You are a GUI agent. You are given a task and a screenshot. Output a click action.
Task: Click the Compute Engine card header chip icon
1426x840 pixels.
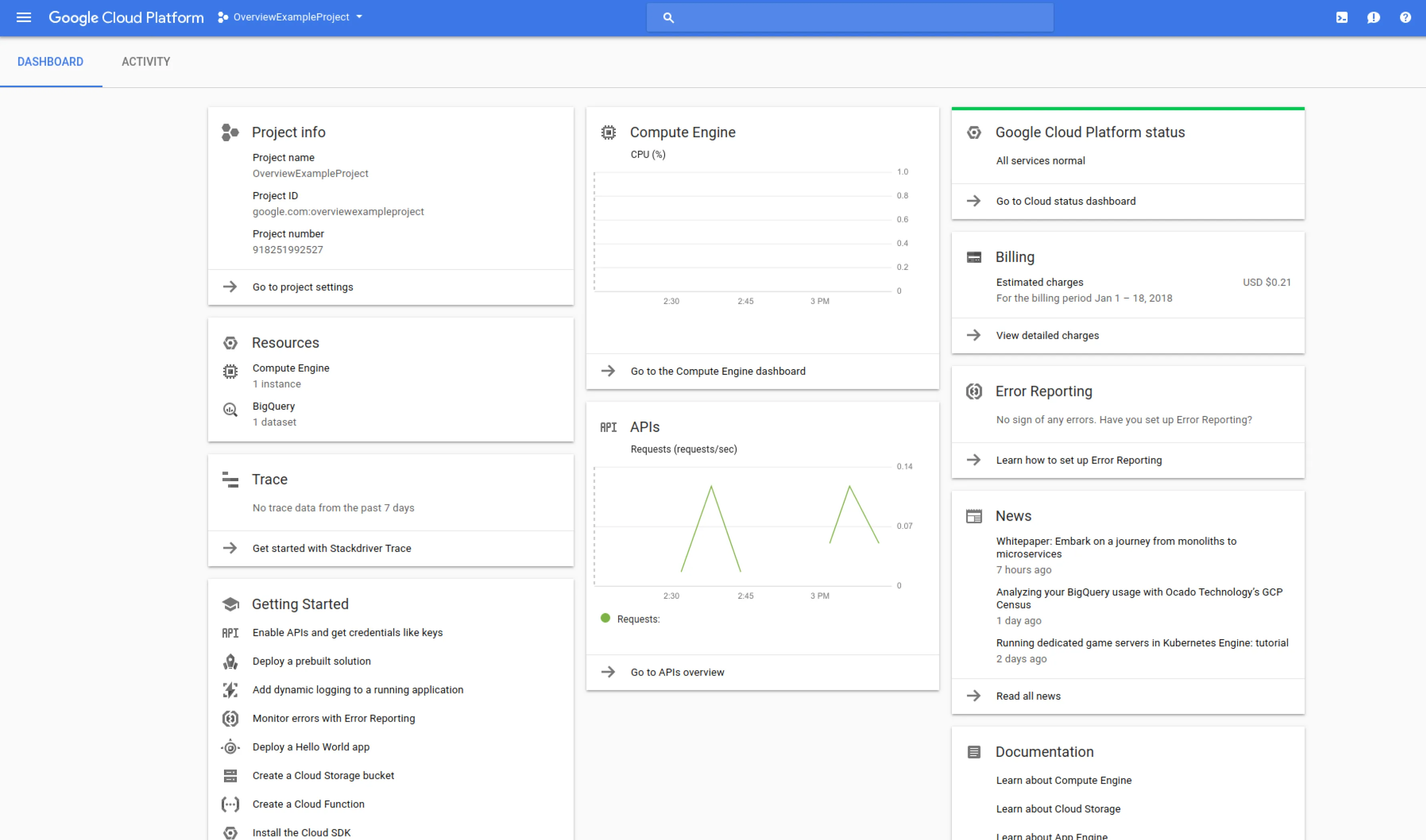tap(608, 132)
